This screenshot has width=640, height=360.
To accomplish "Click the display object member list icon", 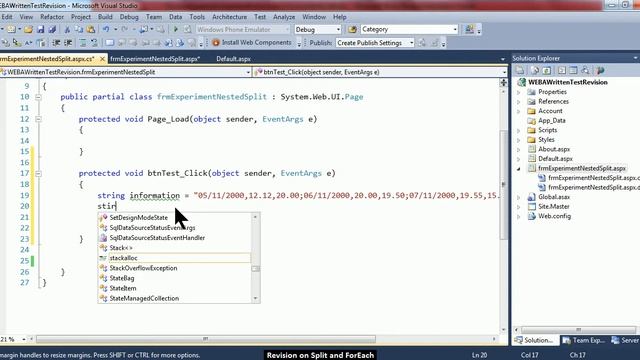I will click(6, 42).
